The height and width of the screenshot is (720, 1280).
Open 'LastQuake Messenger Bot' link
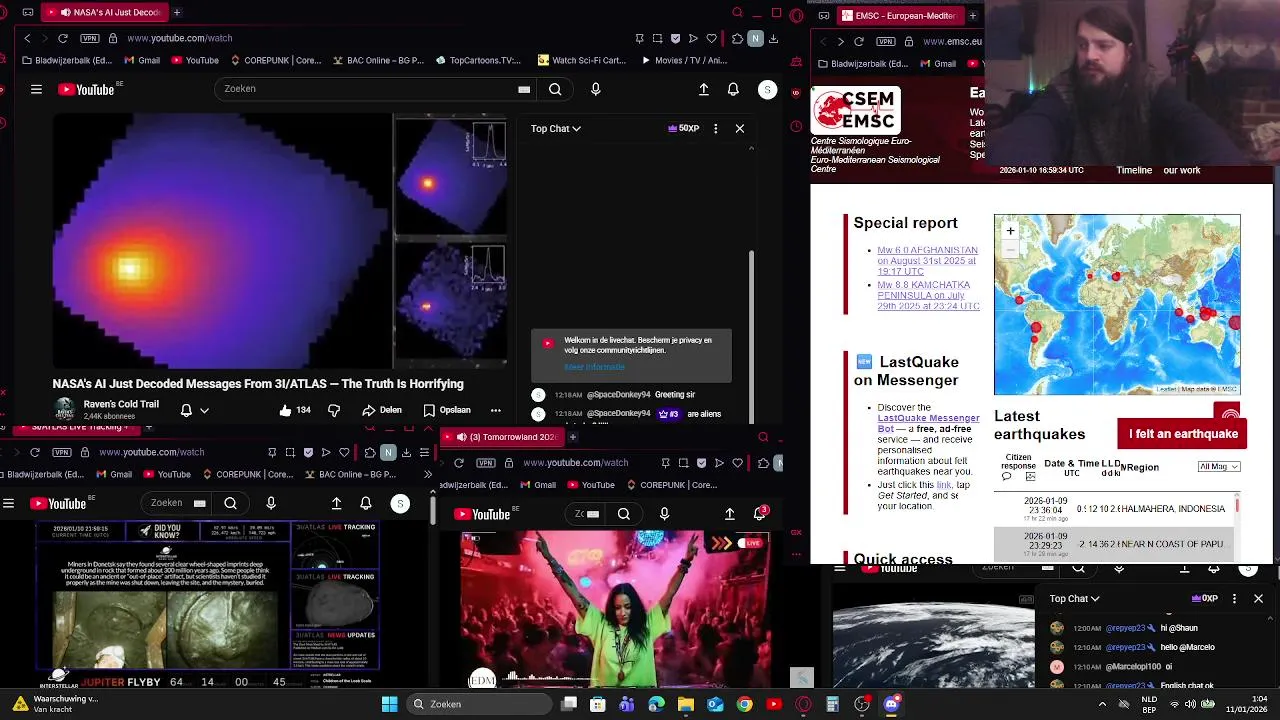[928, 423]
